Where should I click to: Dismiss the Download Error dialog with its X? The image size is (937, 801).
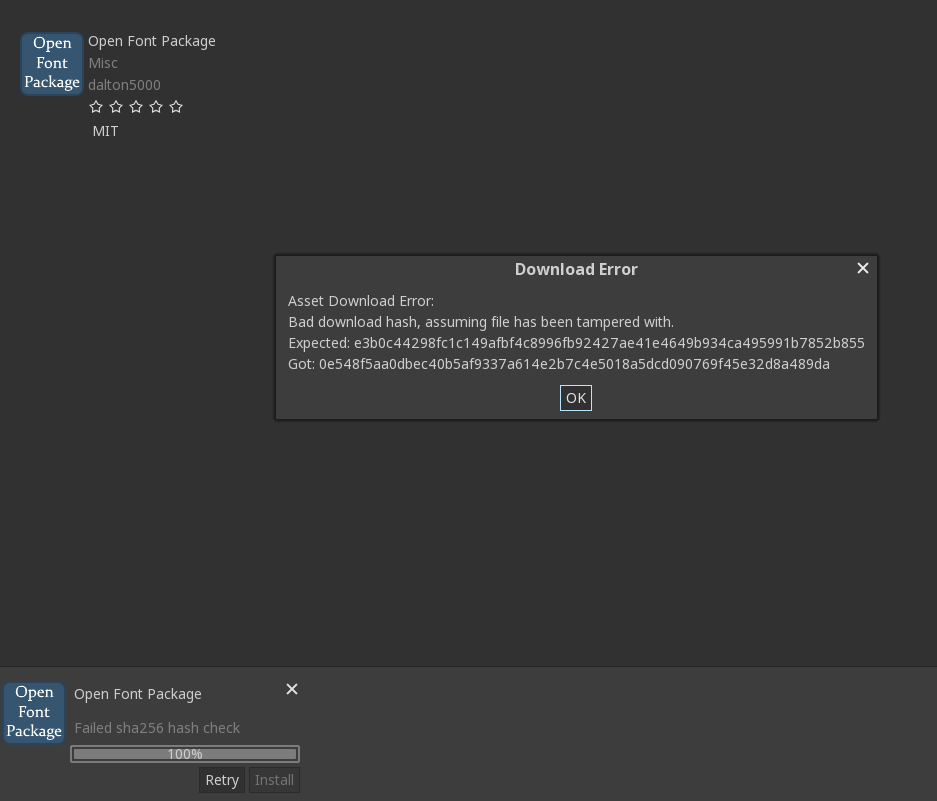click(x=862, y=268)
